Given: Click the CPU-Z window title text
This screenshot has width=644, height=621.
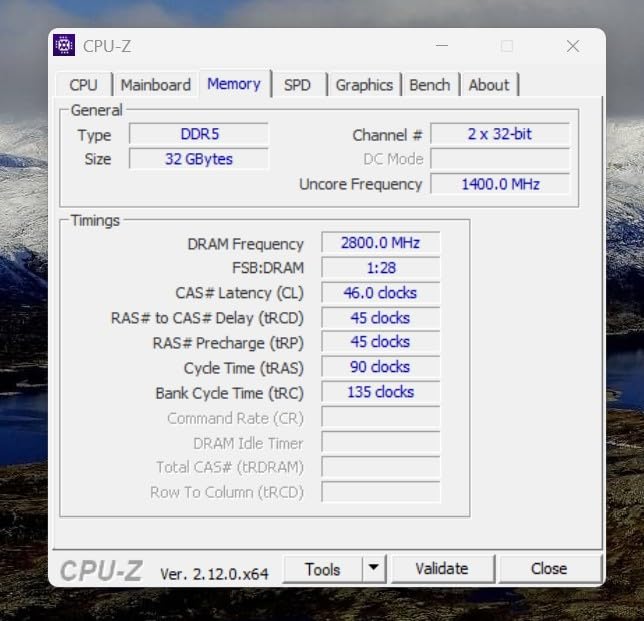Looking at the screenshot, I should [x=107, y=46].
